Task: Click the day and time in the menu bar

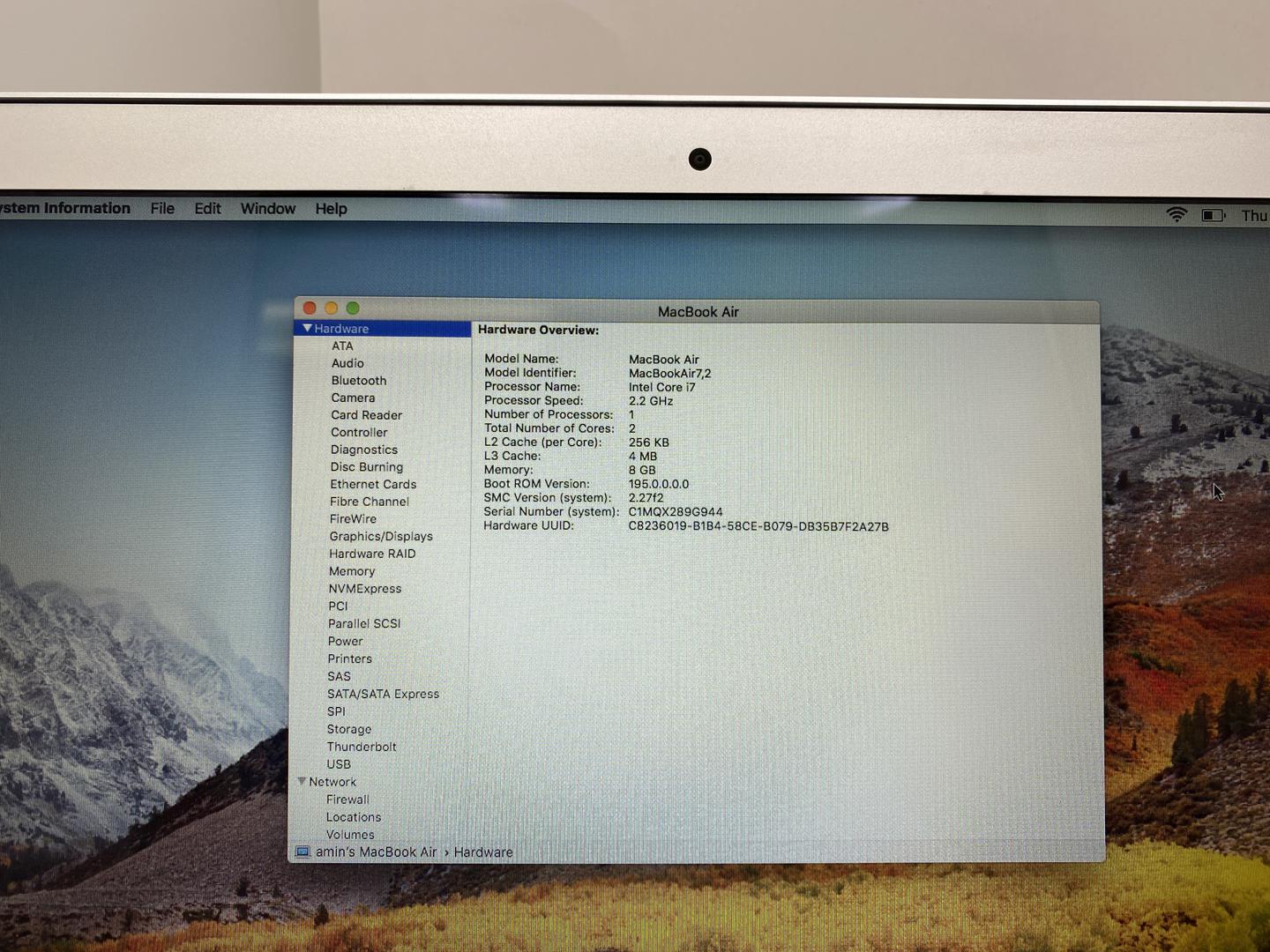Action: click(1254, 216)
